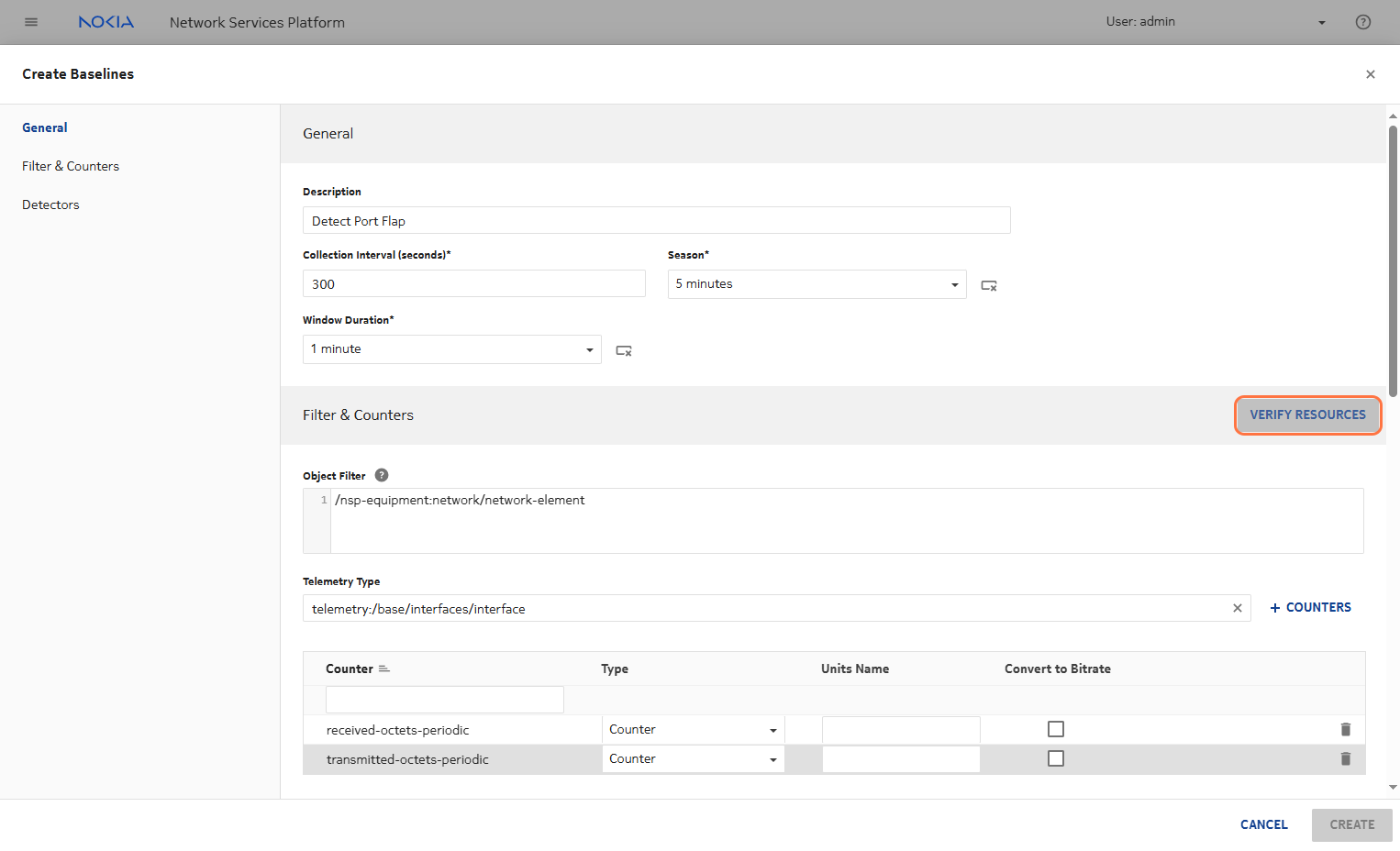This screenshot has height=851, width=1400.
Task: Enable Convert to Bitrate for transmitted-octets-periodic
Action: (x=1056, y=758)
